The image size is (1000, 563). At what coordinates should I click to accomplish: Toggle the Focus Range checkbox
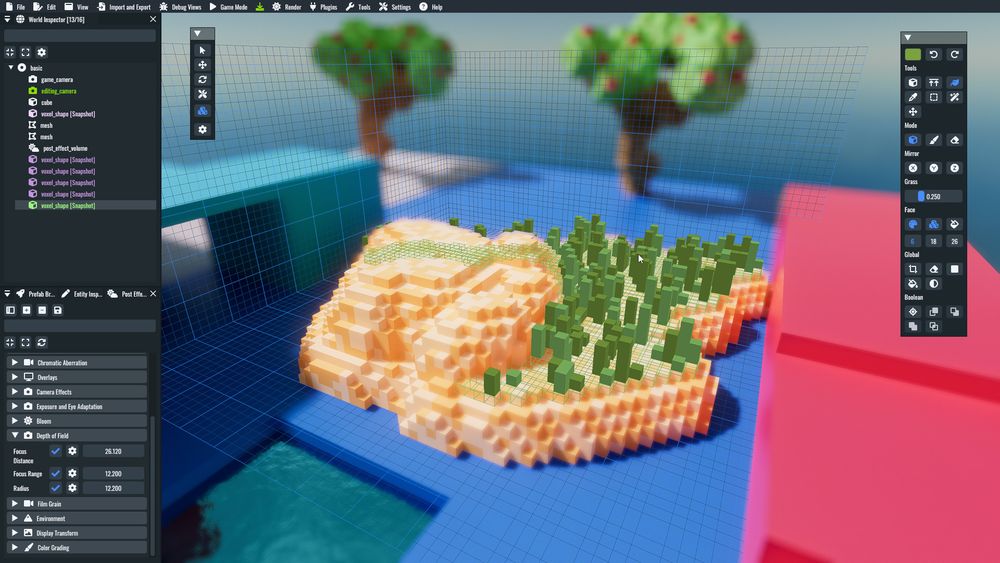[55, 474]
